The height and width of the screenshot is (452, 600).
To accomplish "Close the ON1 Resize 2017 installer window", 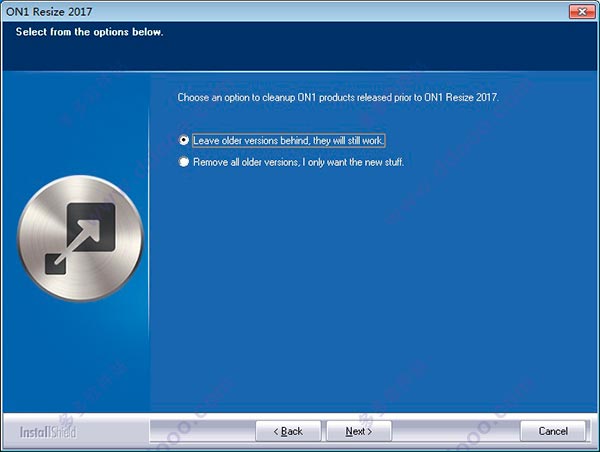I will point(582,11).
